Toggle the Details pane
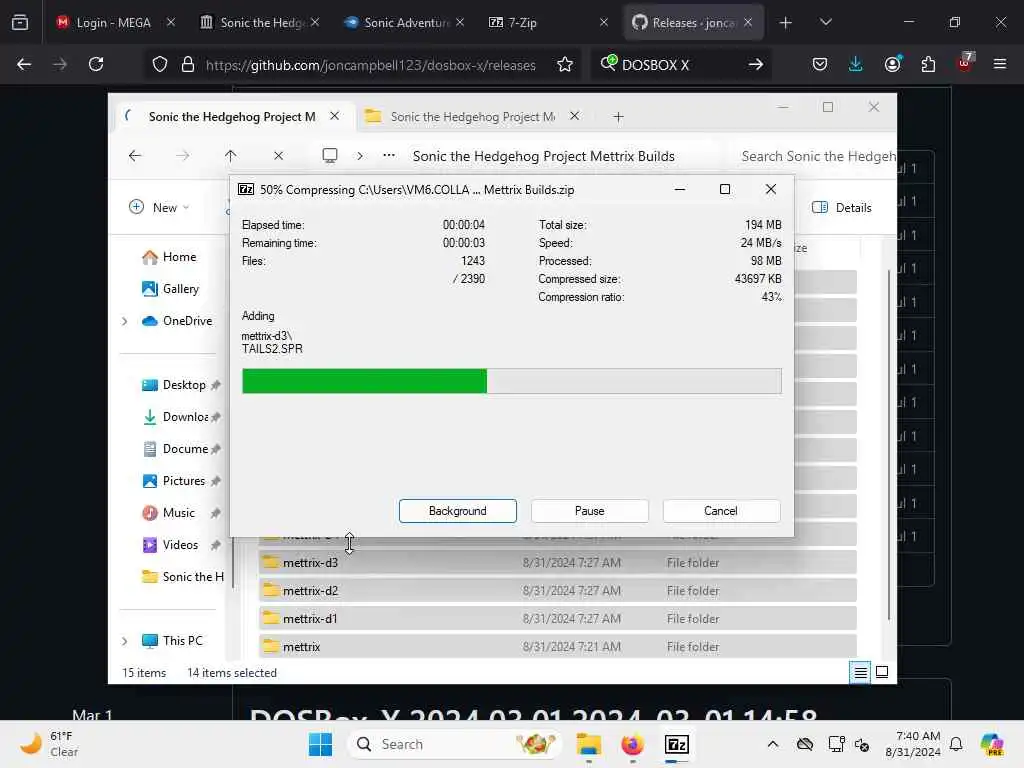Image resolution: width=1024 pixels, height=768 pixels. [841, 207]
